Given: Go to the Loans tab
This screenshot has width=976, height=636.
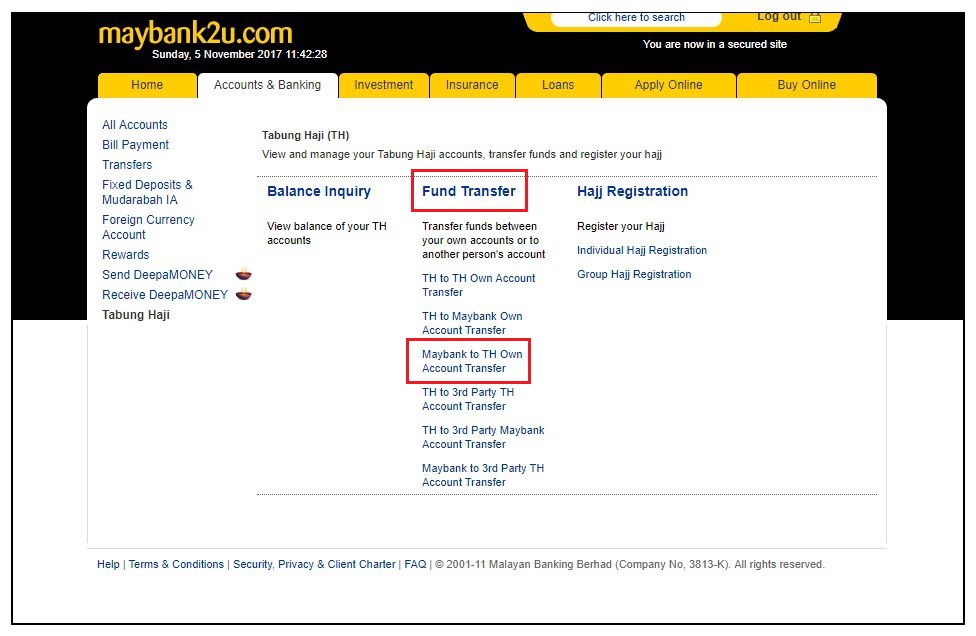Looking at the screenshot, I should point(558,85).
